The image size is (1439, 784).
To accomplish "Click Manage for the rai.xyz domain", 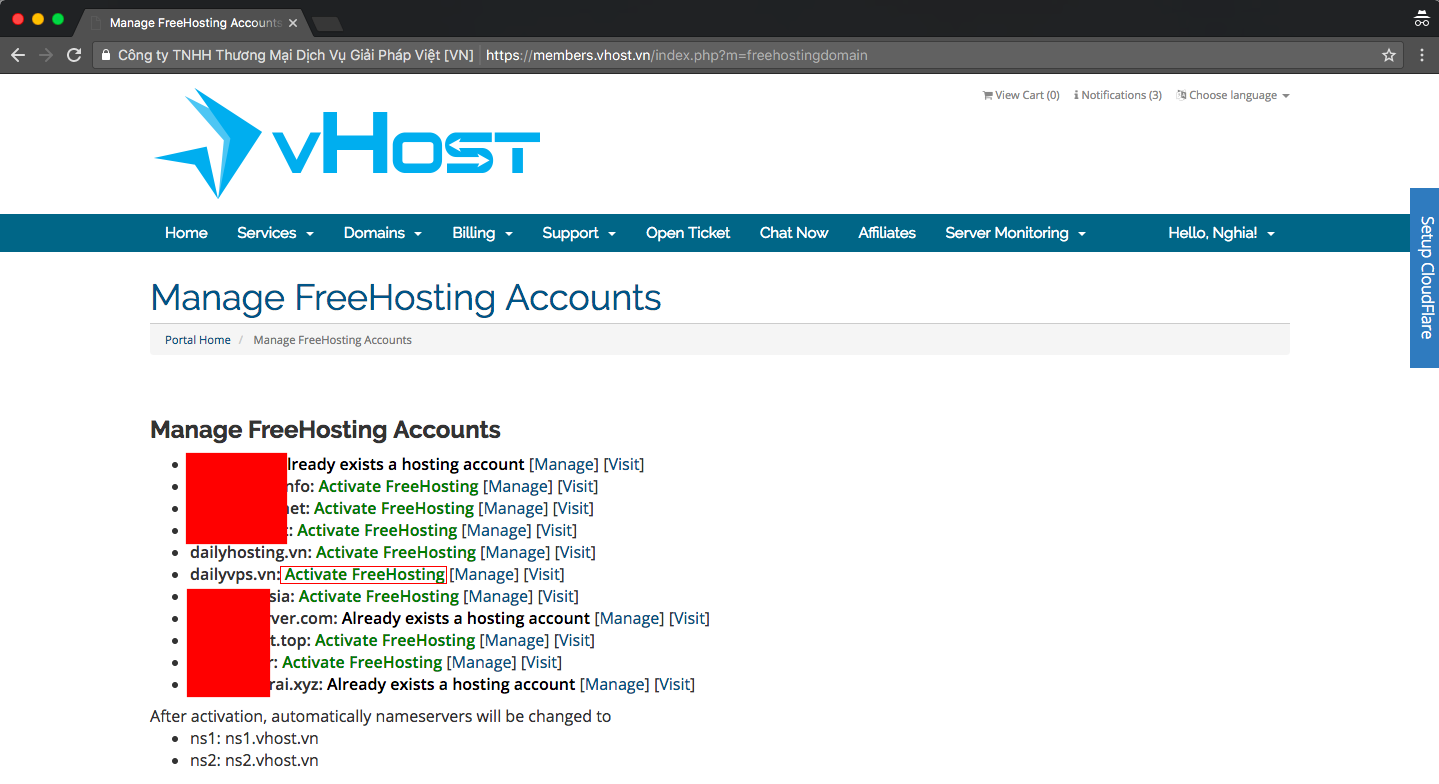I will (615, 685).
